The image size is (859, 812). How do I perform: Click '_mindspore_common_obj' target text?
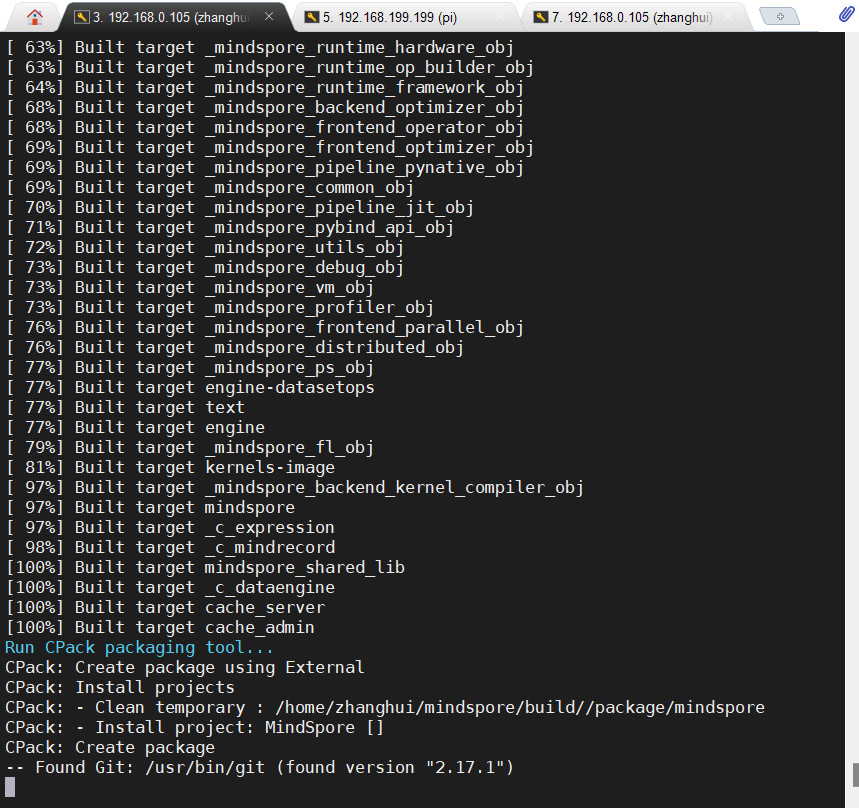[x=310, y=187]
